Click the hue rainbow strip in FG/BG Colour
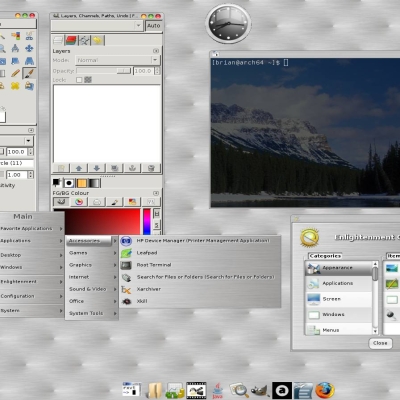400x400 pixels. tap(147, 222)
